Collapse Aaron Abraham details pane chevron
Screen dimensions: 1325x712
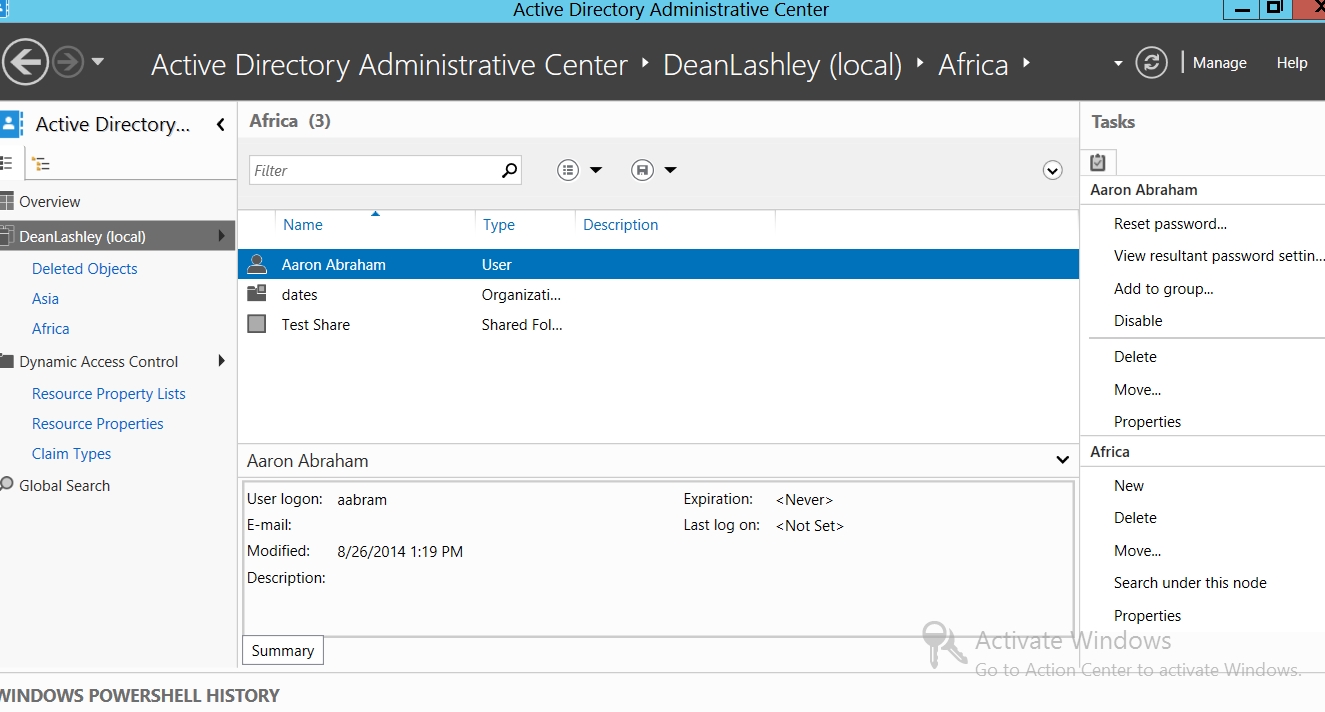tap(1062, 460)
